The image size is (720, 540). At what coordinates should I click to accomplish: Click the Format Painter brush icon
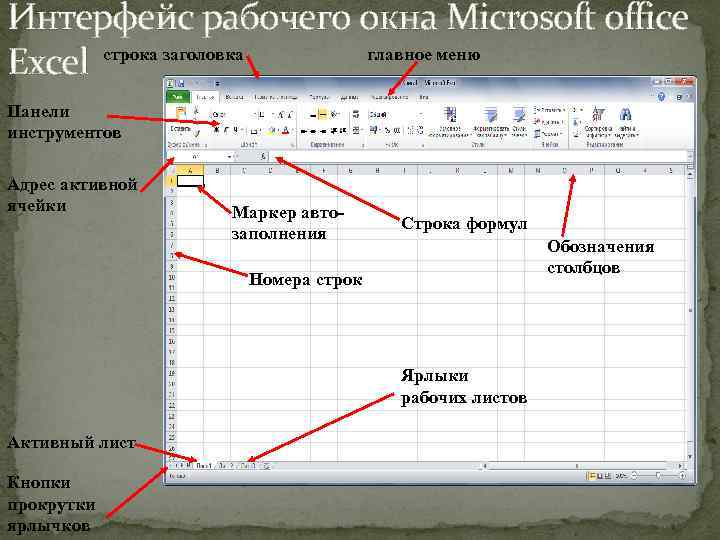pyautogui.click(x=197, y=134)
